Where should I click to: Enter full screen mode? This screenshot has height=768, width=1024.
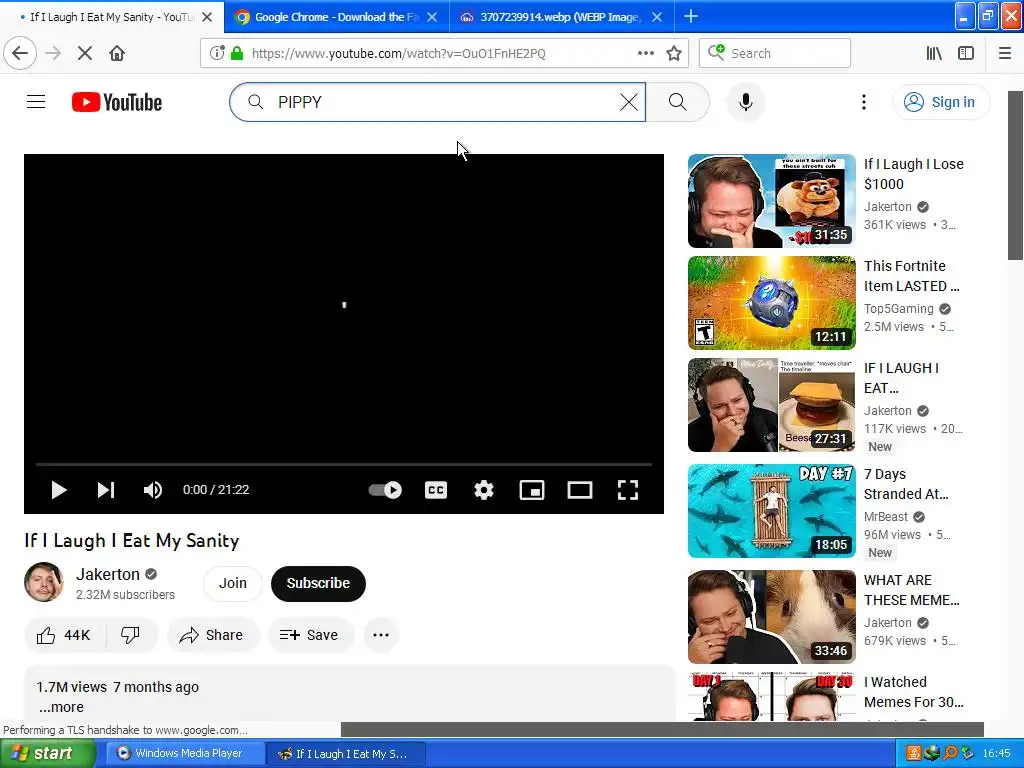pyautogui.click(x=628, y=490)
